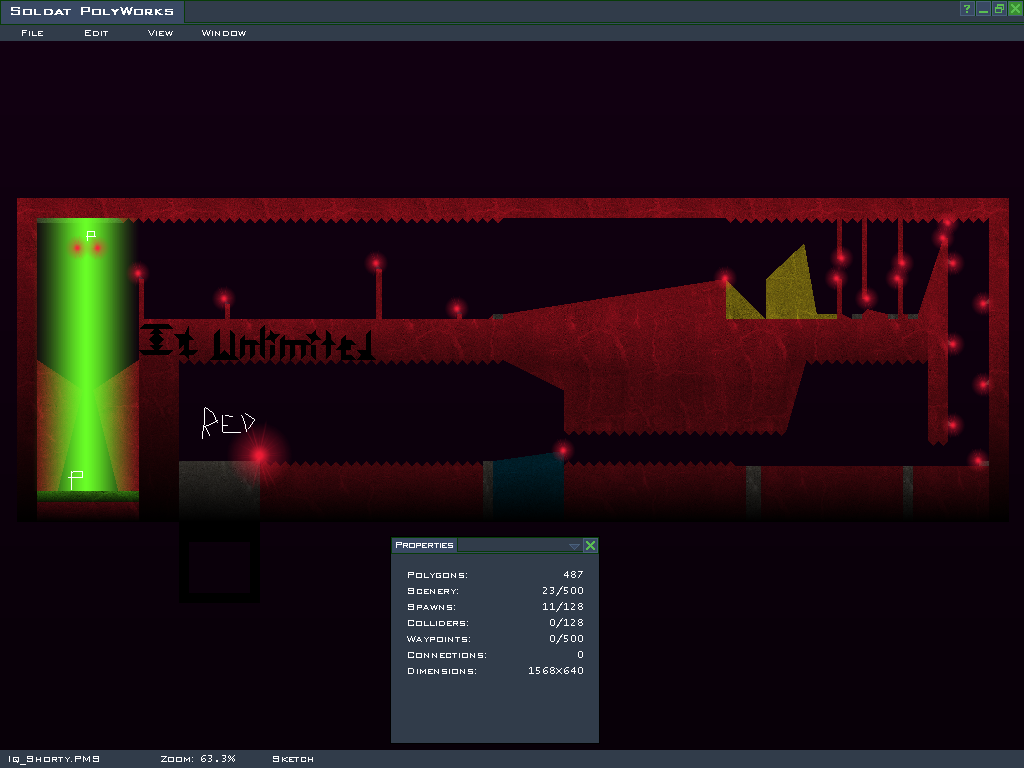Screen dimensions: 1024x768
Task: Click the 'It Unlimited' black text scenery
Action: coord(258,343)
